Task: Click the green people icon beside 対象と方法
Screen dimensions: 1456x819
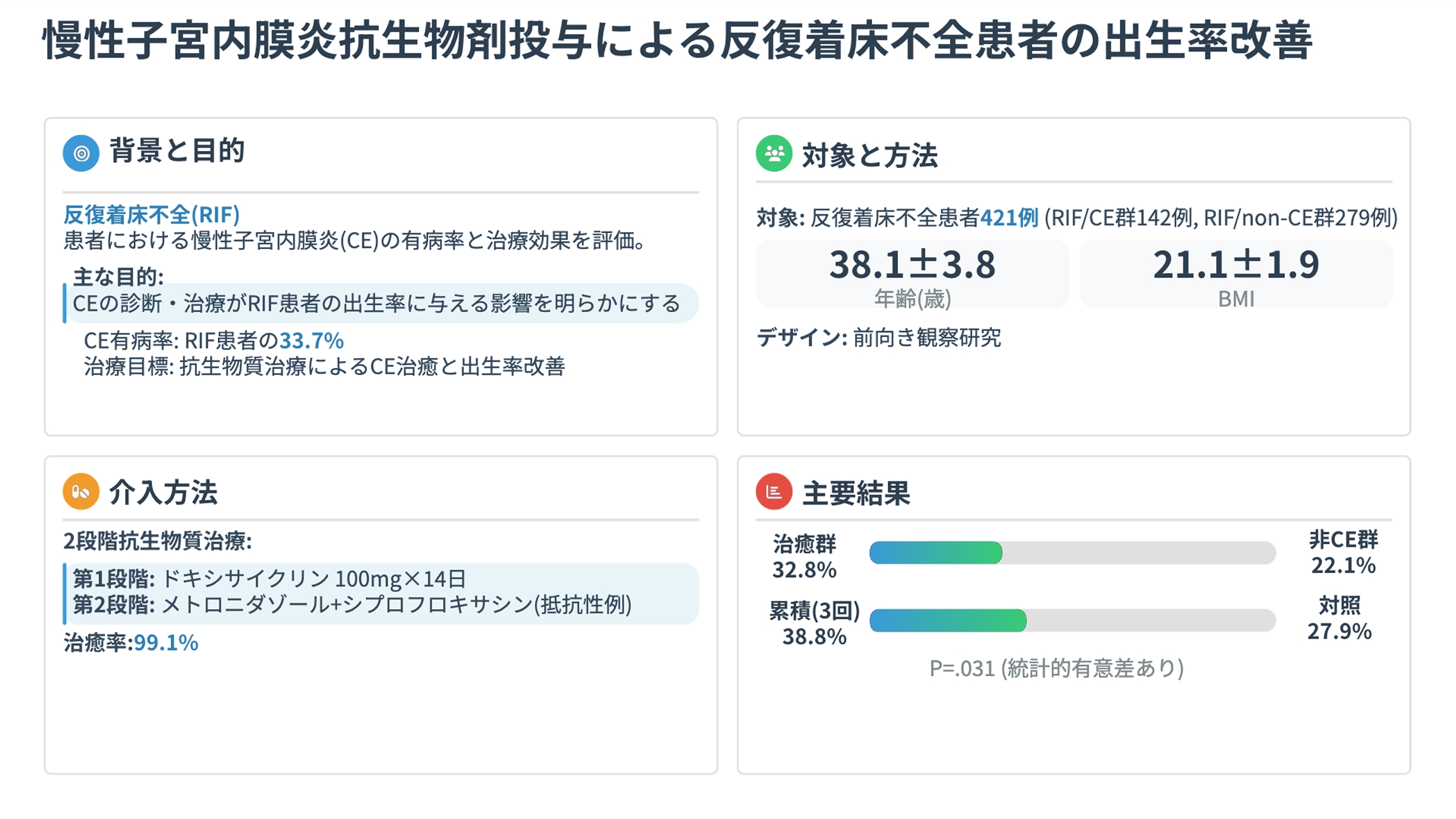Action: (x=773, y=153)
